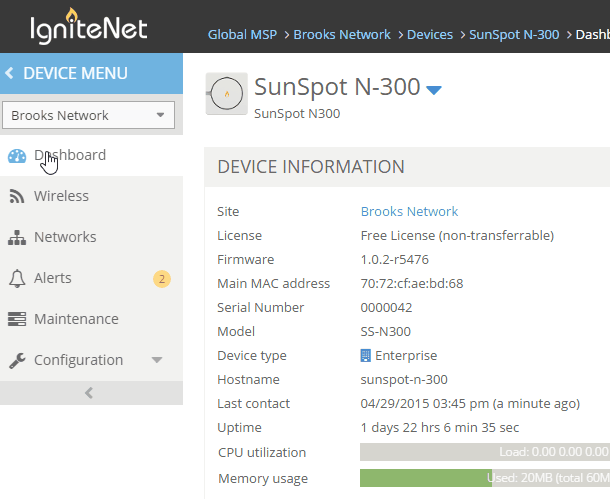The height and width of the screenshot is (499, 610).
Task: Open the Maintenance menu item
Action: [x=91, y=319]
